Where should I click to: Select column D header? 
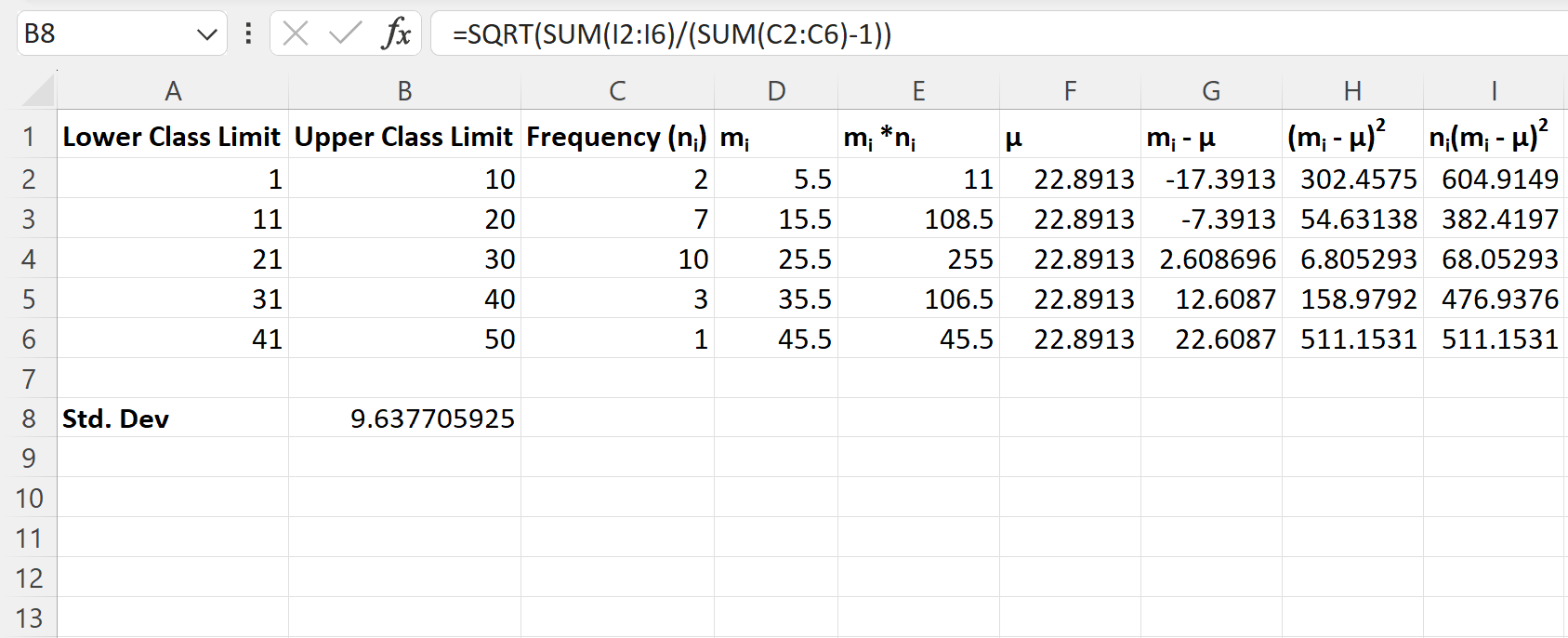coord(776,91)
